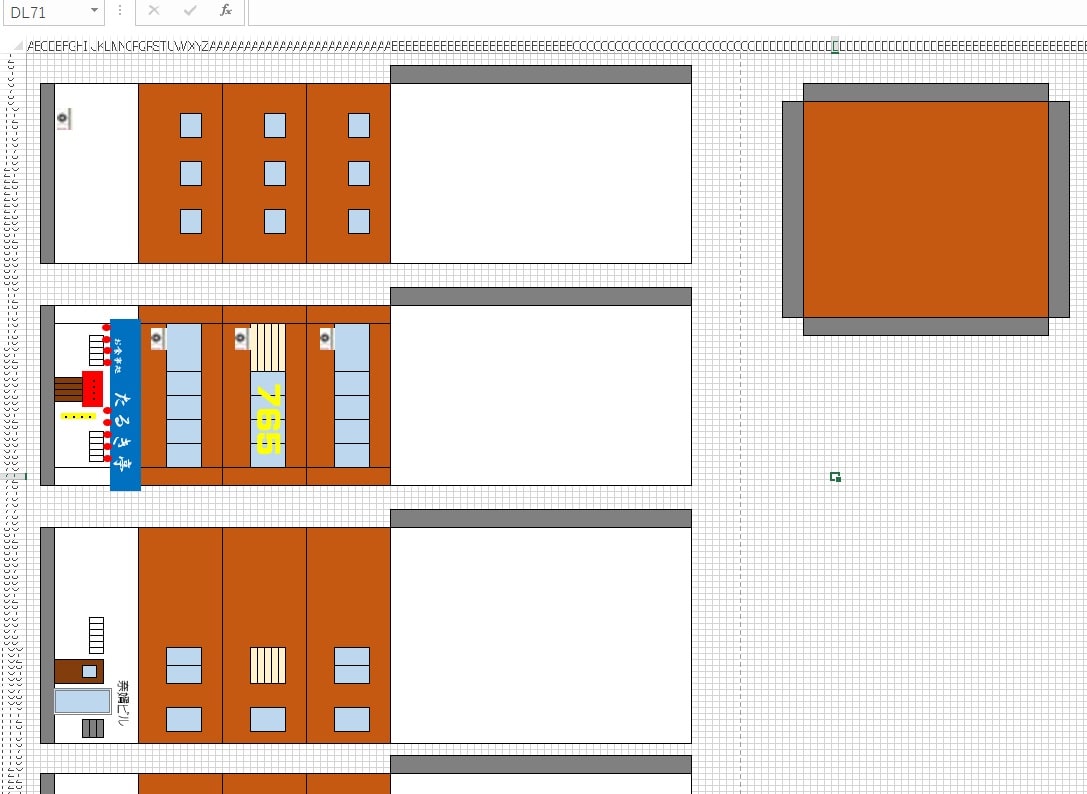Select the blue vertical sign with Japanese text
This screenshot has width=1087, height=794.
click(125, 405)
